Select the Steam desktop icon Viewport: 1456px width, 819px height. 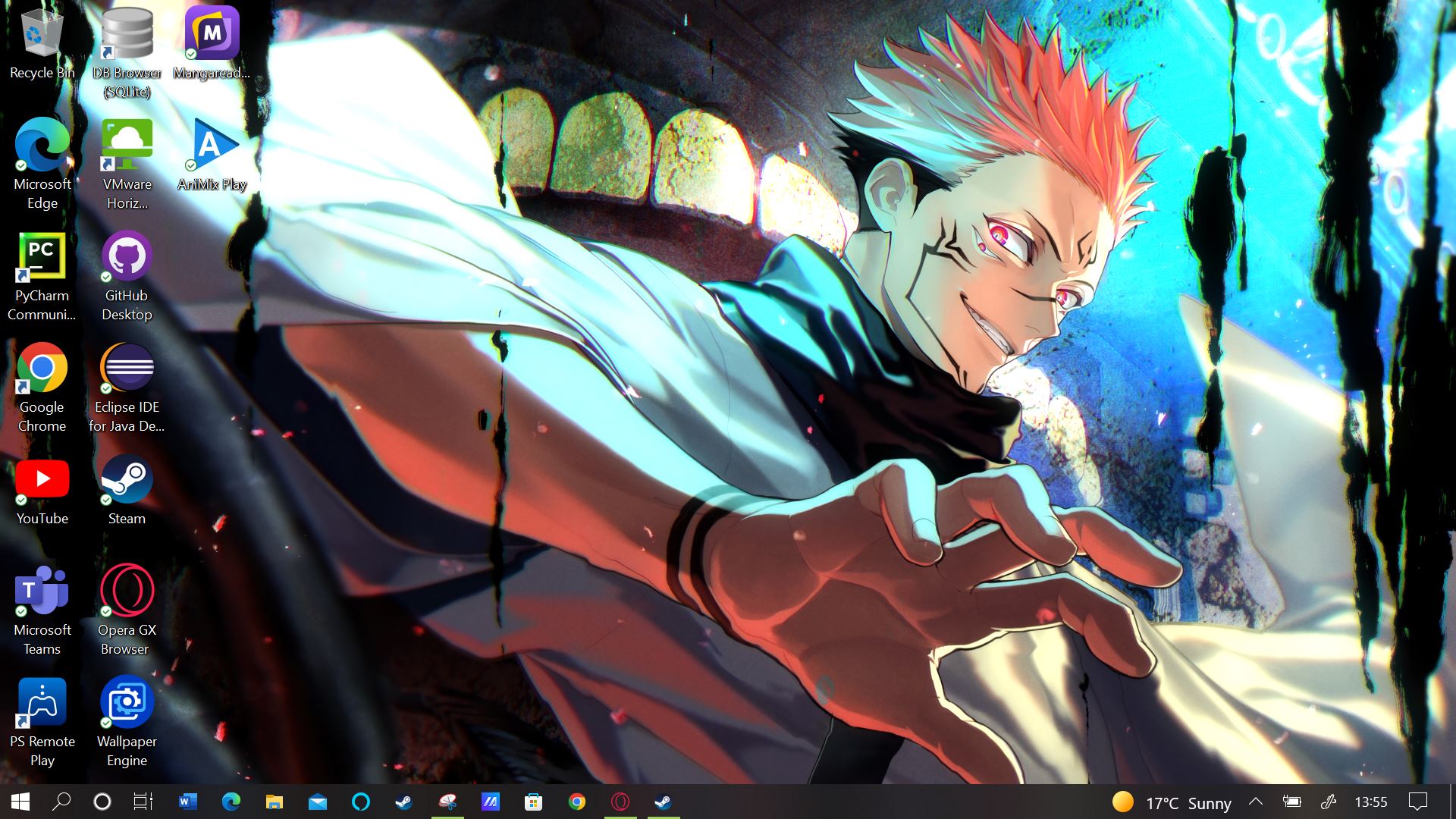click(127, 491)
